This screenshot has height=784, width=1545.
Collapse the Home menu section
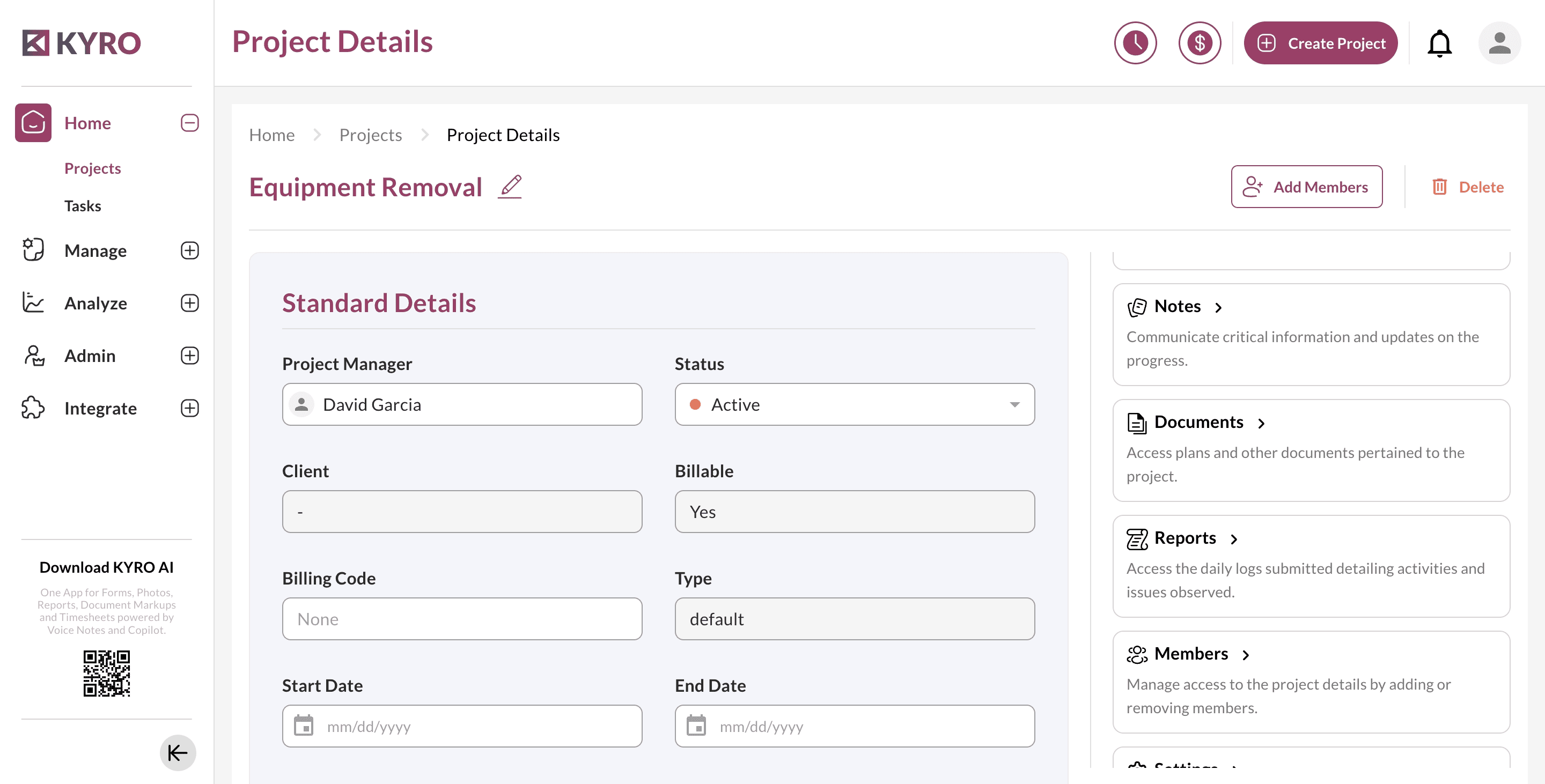click(x=189, y=123)
